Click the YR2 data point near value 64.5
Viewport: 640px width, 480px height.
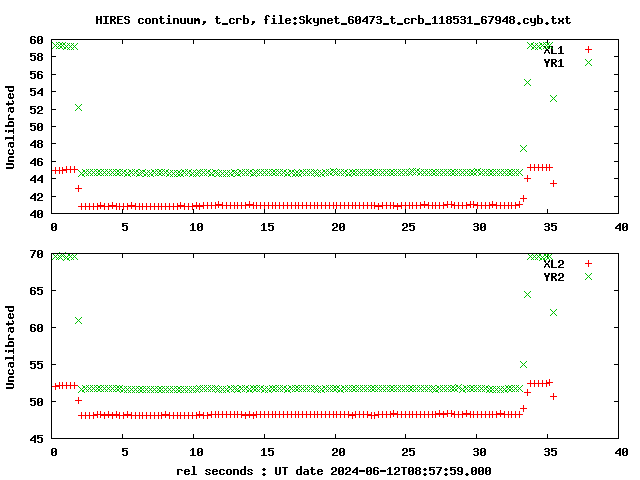click(x=527, y=294)
